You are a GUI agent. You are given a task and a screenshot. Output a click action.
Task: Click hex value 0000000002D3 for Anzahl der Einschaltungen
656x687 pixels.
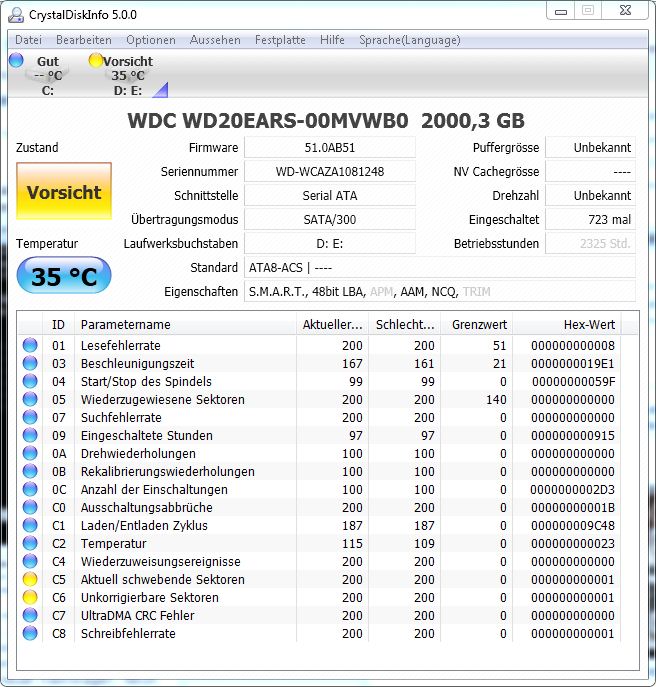[x=573, y=489]
